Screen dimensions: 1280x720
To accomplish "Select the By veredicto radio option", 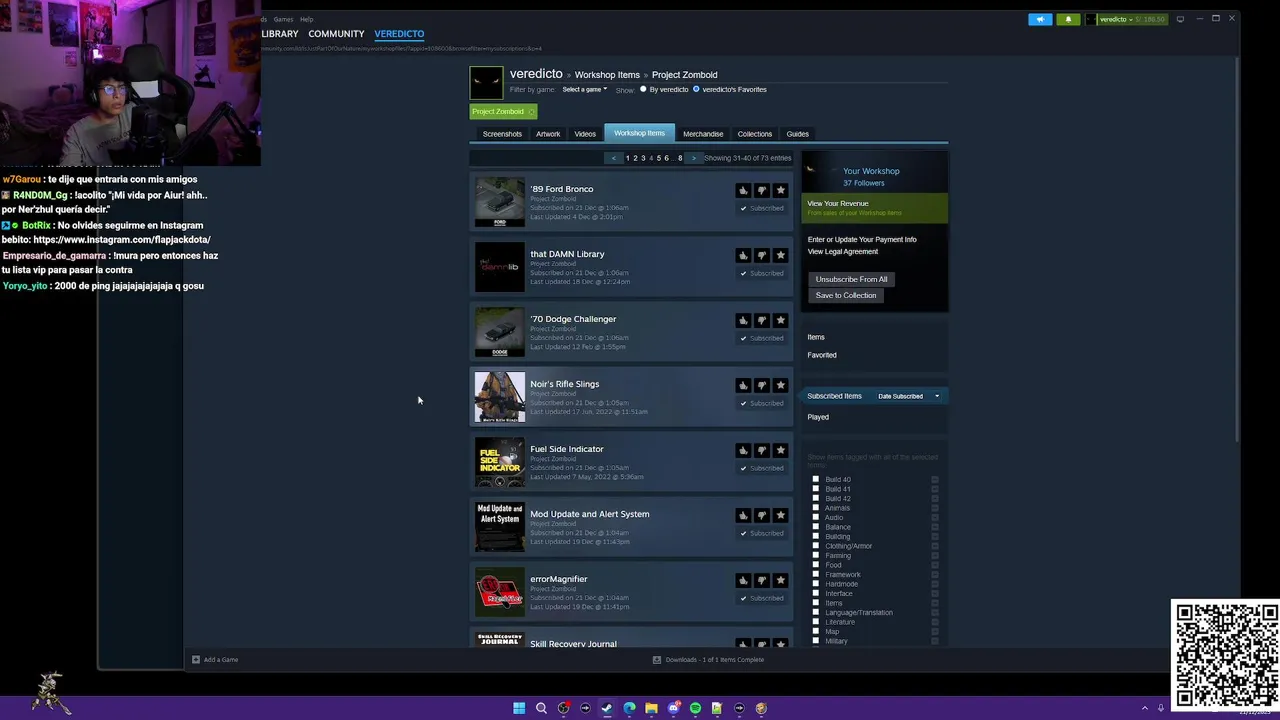I will click(643, 89).
